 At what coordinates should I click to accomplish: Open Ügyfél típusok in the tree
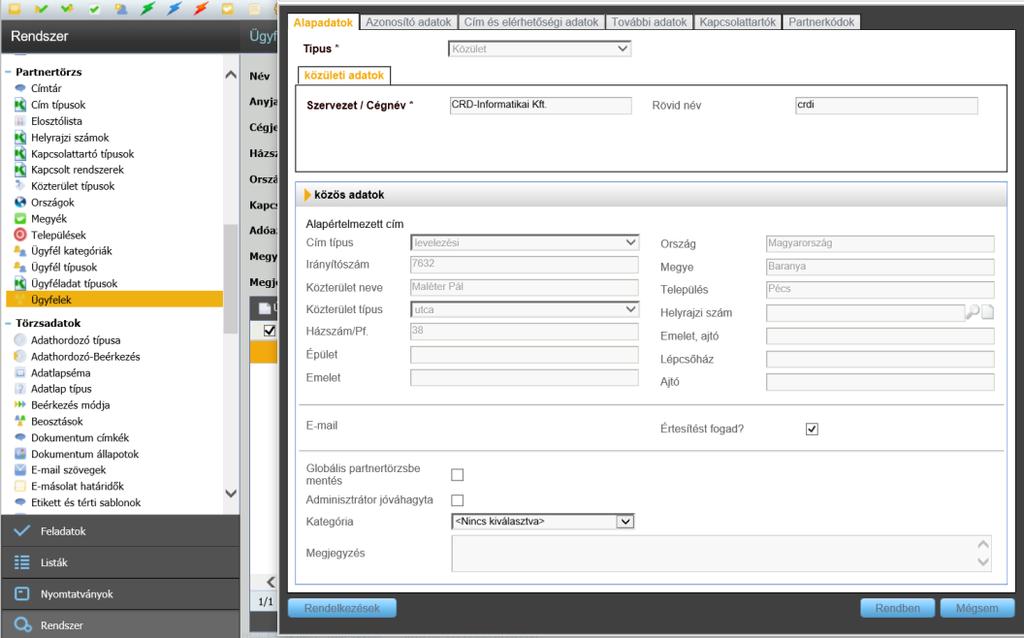click(x=64, y=267)
